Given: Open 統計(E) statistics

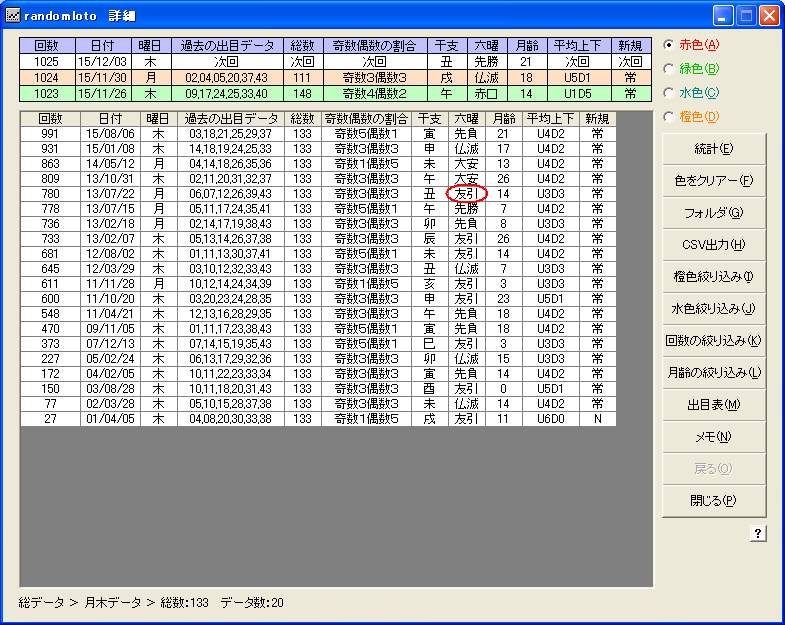Looking at the screenshot, I should (x=714, y=149).
